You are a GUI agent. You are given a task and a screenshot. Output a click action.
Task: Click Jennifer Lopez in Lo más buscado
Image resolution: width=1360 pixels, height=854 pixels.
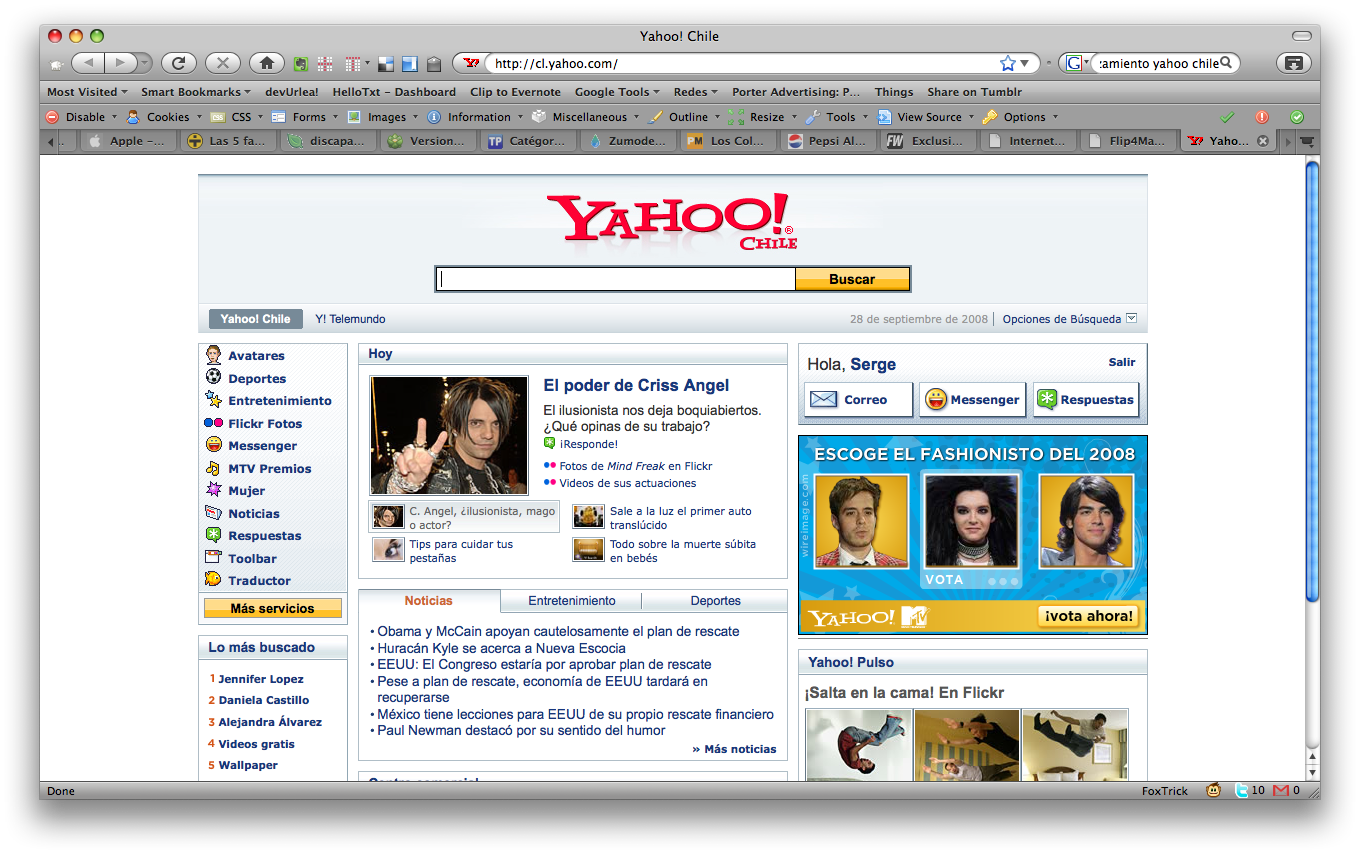[x=261, y=679]
